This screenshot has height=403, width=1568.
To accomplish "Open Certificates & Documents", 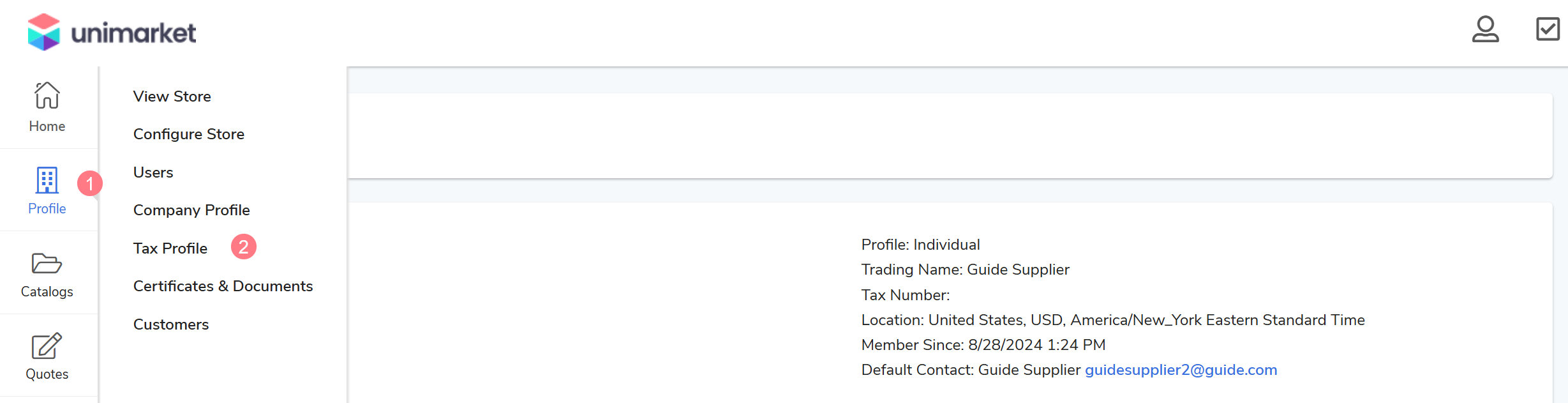I will 223,286.
